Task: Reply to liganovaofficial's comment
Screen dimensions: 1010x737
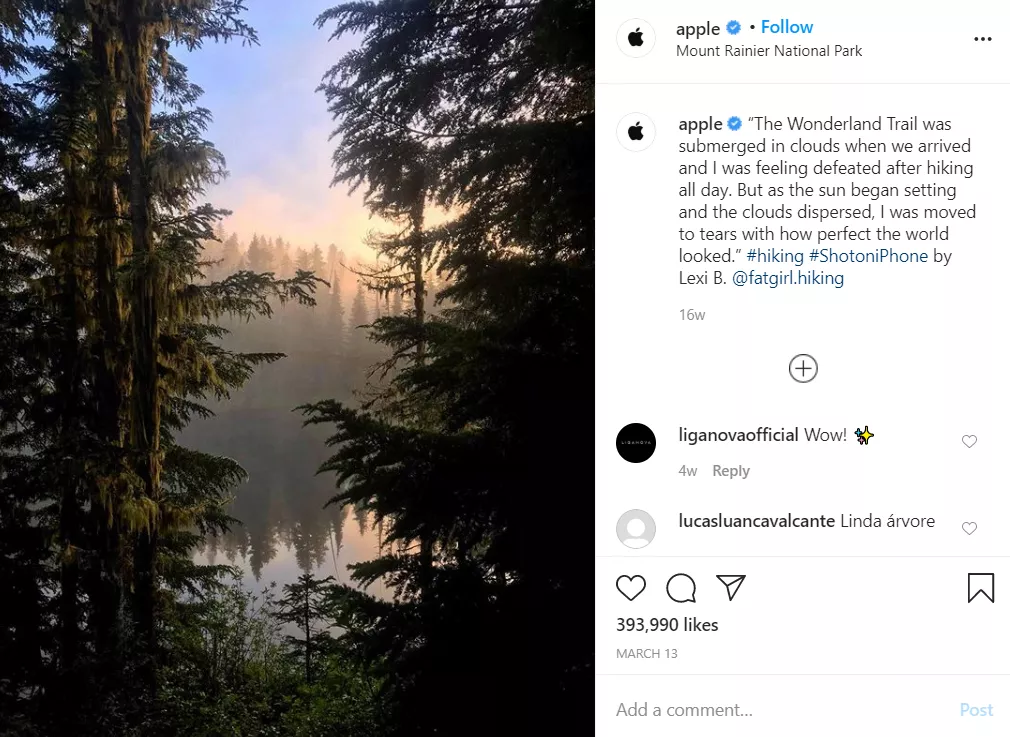Action: click(731, 470)
